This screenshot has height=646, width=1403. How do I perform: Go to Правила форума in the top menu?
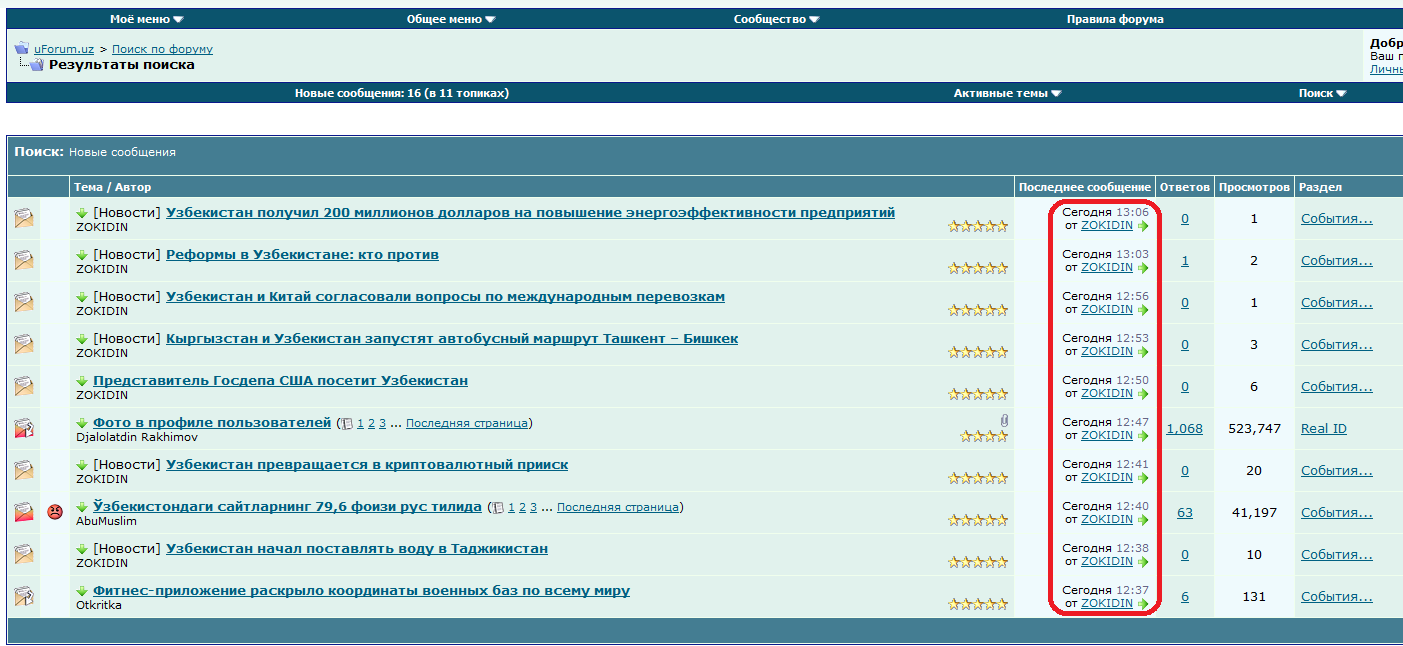[1114, 19]
